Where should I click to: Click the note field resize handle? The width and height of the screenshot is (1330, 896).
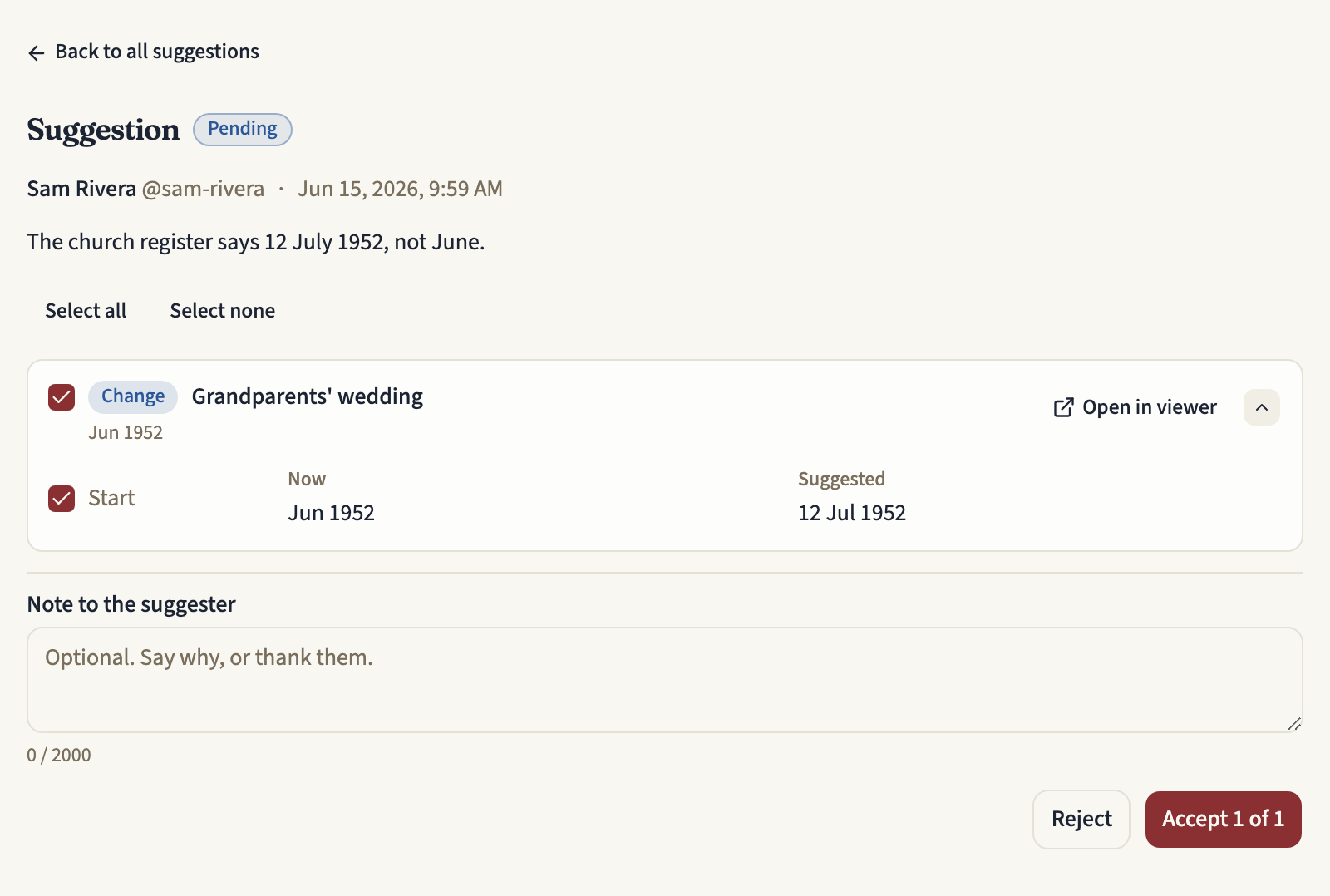pos(1294,724)
